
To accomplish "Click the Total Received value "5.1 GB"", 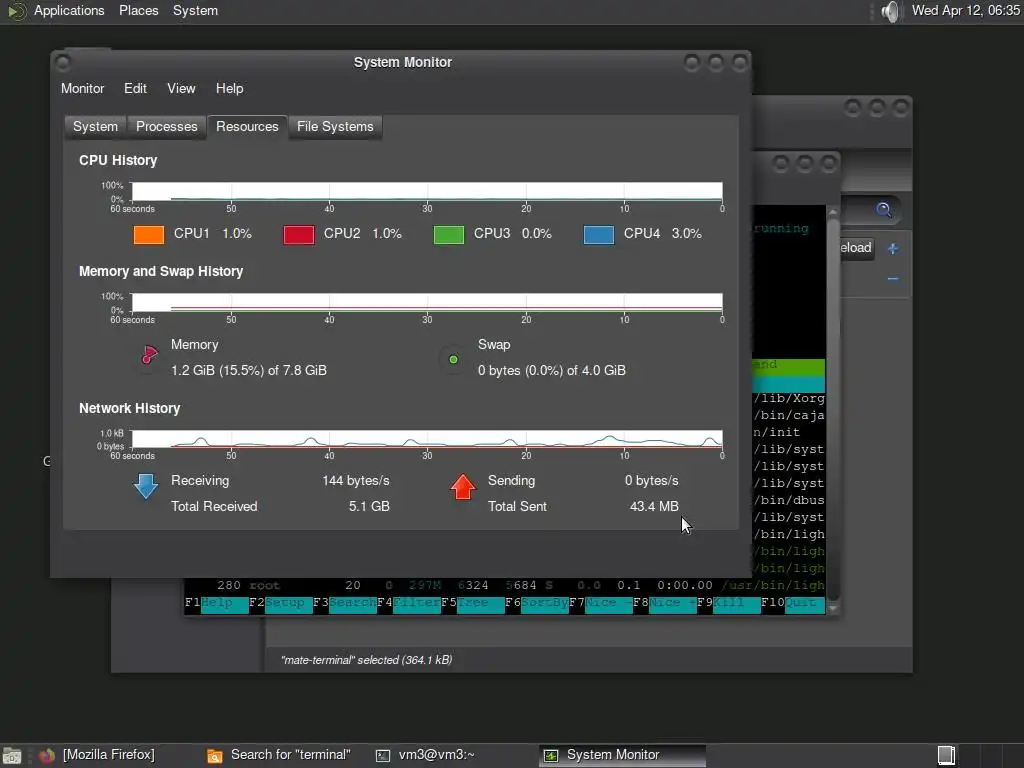I will (369, 506).
